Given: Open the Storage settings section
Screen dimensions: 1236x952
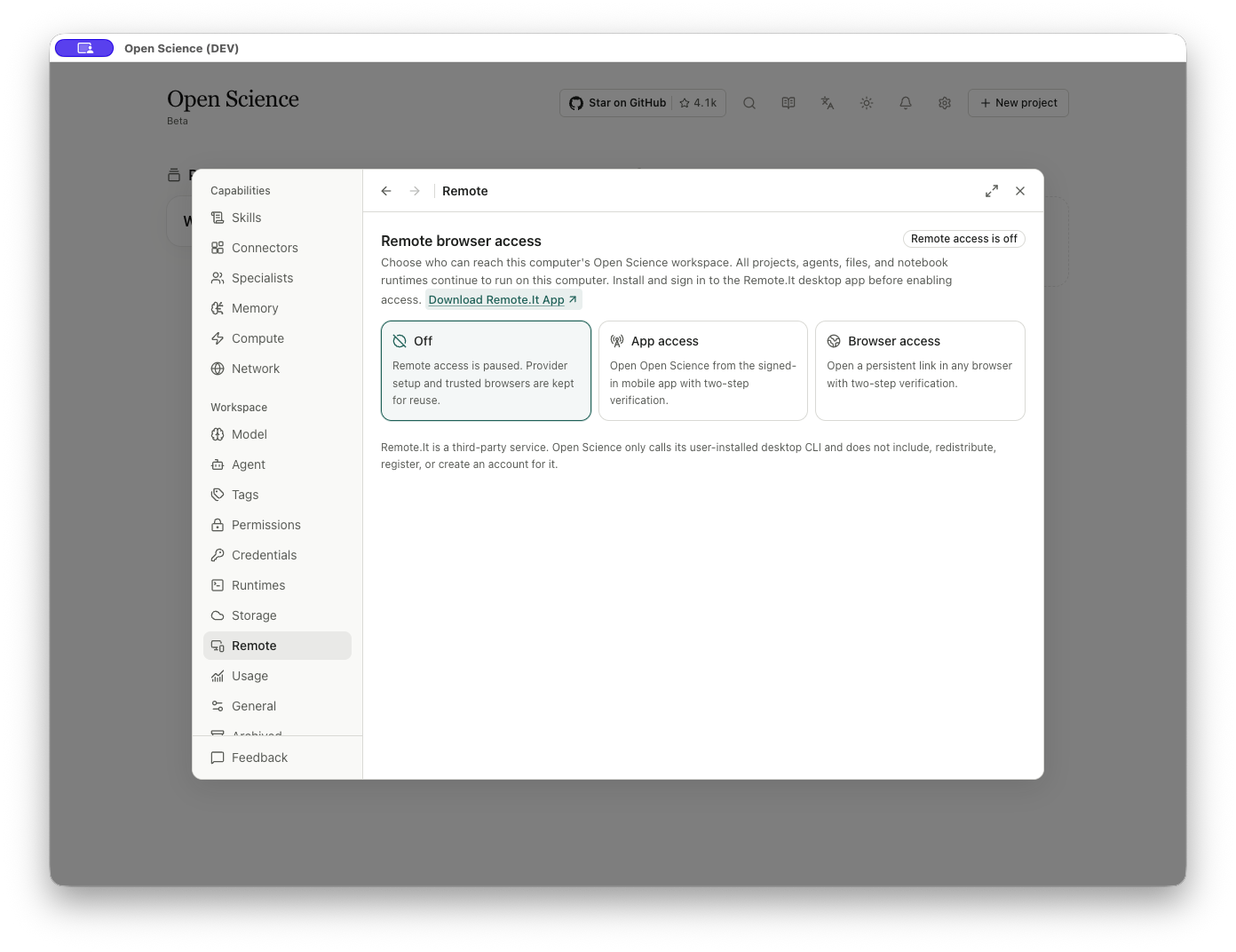Looking at the screenshot, I should [277, 615].
